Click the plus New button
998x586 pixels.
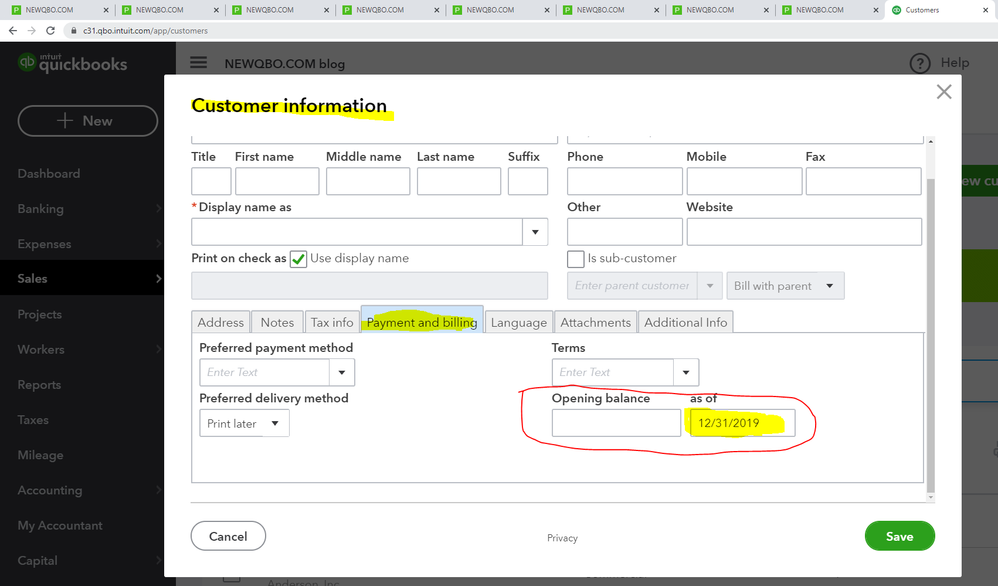coord(87,121)
